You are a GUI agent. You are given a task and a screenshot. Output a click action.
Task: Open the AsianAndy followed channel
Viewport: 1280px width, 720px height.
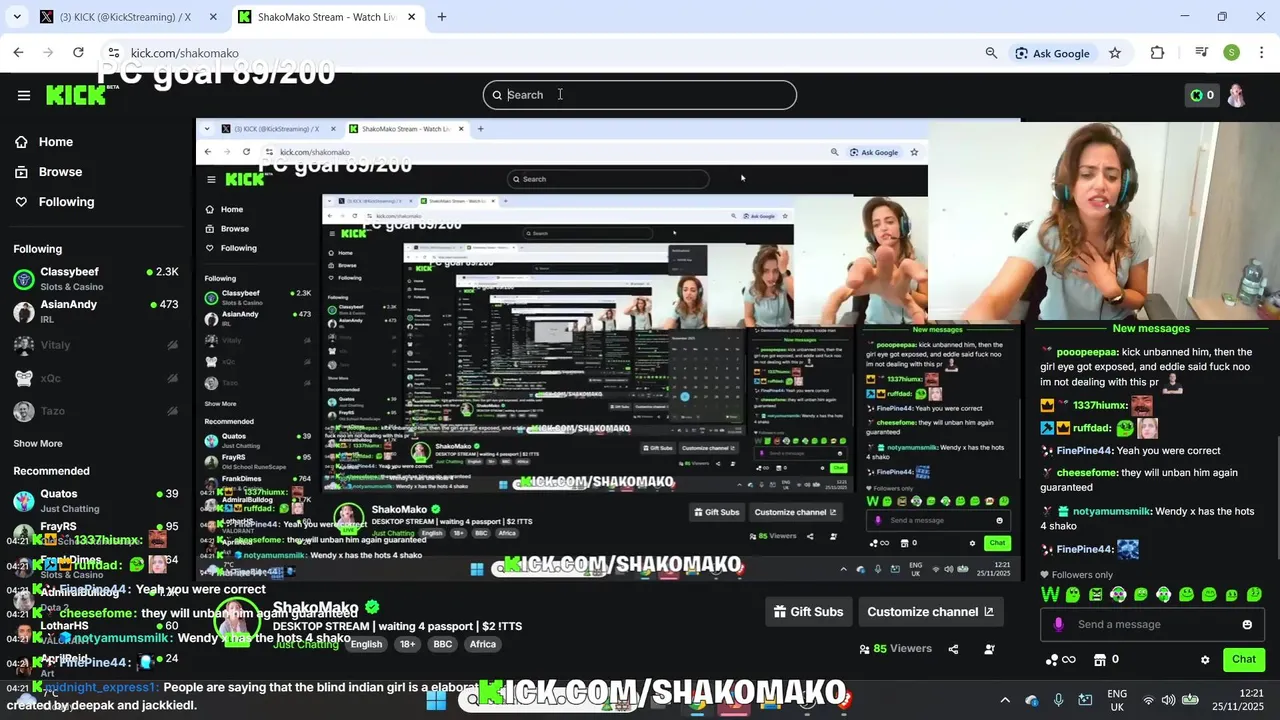pyautogui.click(x=96, y=311)
